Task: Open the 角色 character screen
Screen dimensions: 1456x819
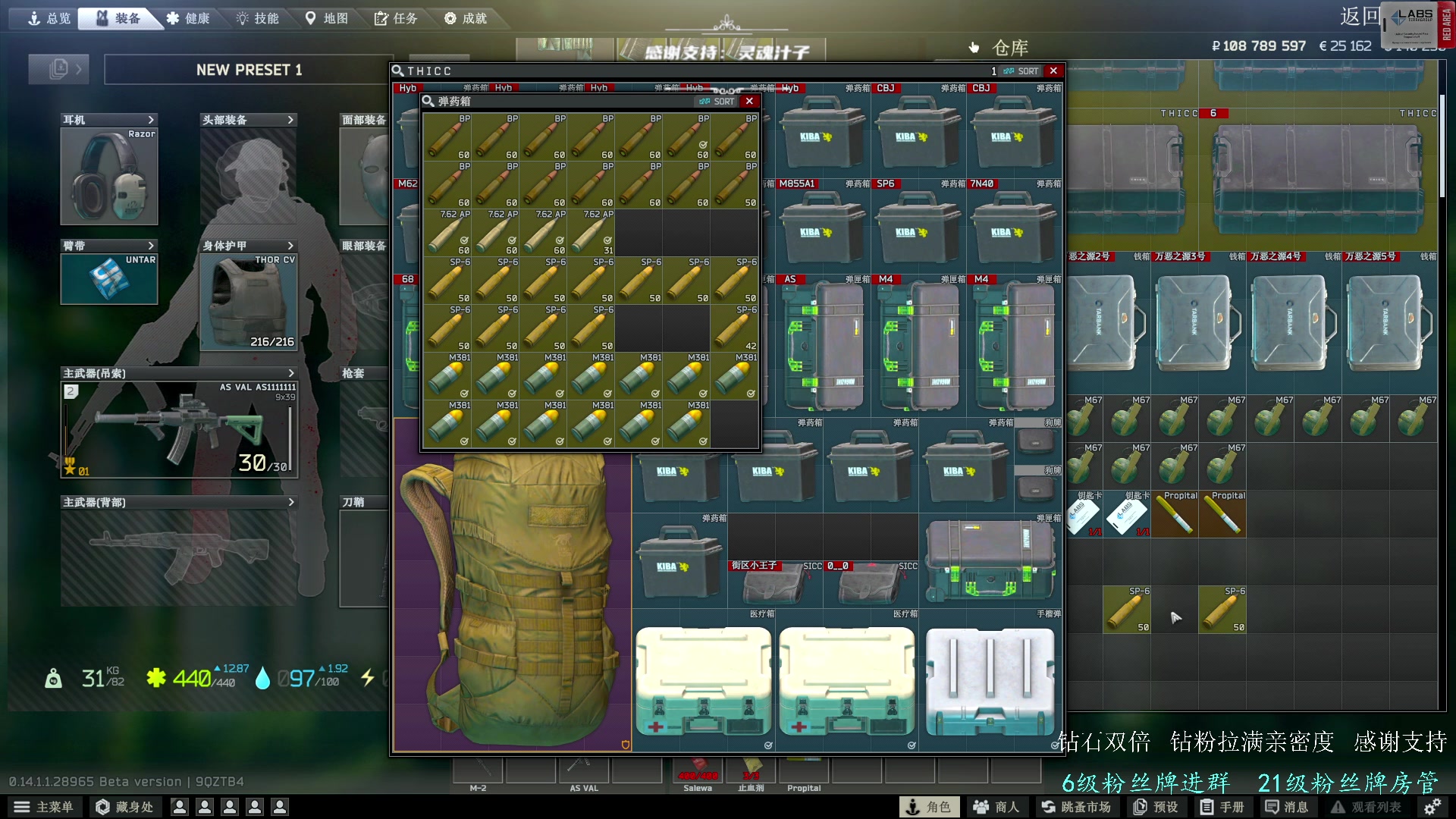Action: click(929, 807)
